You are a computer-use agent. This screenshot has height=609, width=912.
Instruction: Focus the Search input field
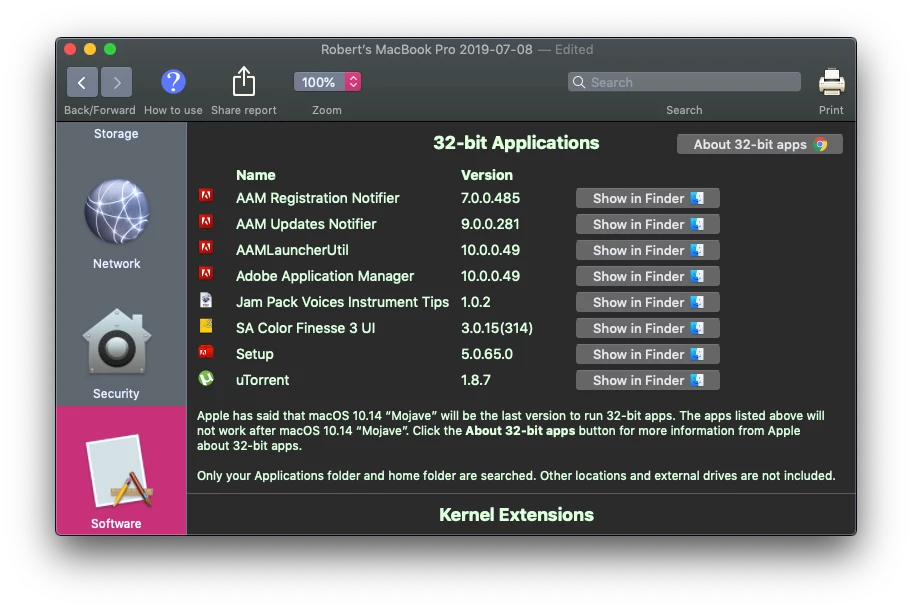[x=684, y=82]
